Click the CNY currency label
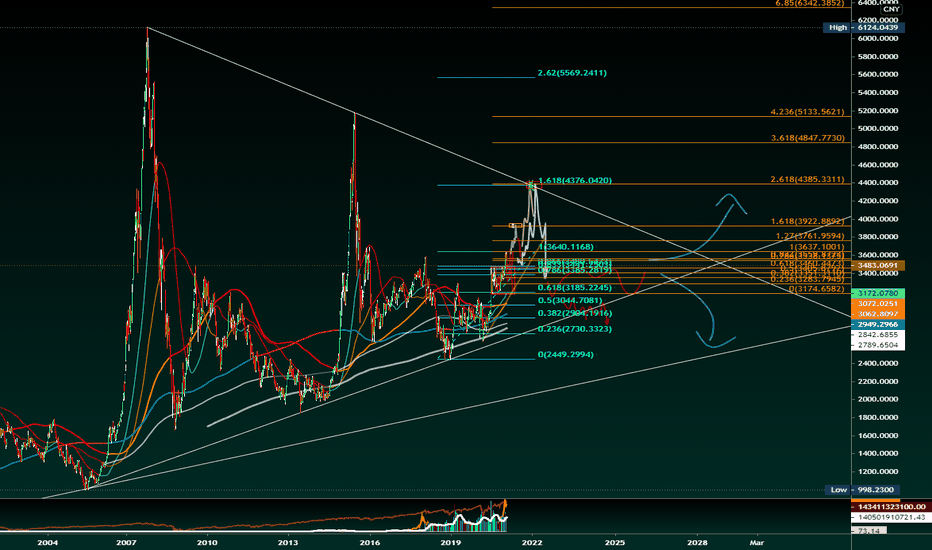The image size is (932, 550). (x=891, y=10)
